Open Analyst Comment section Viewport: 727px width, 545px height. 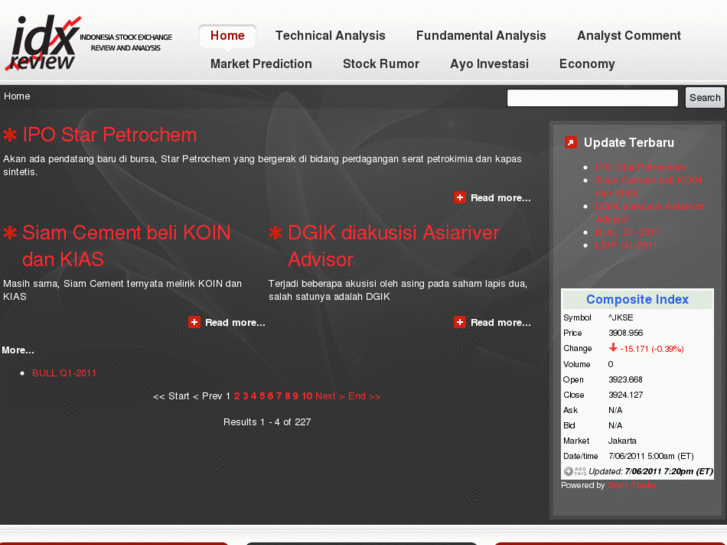629,36
